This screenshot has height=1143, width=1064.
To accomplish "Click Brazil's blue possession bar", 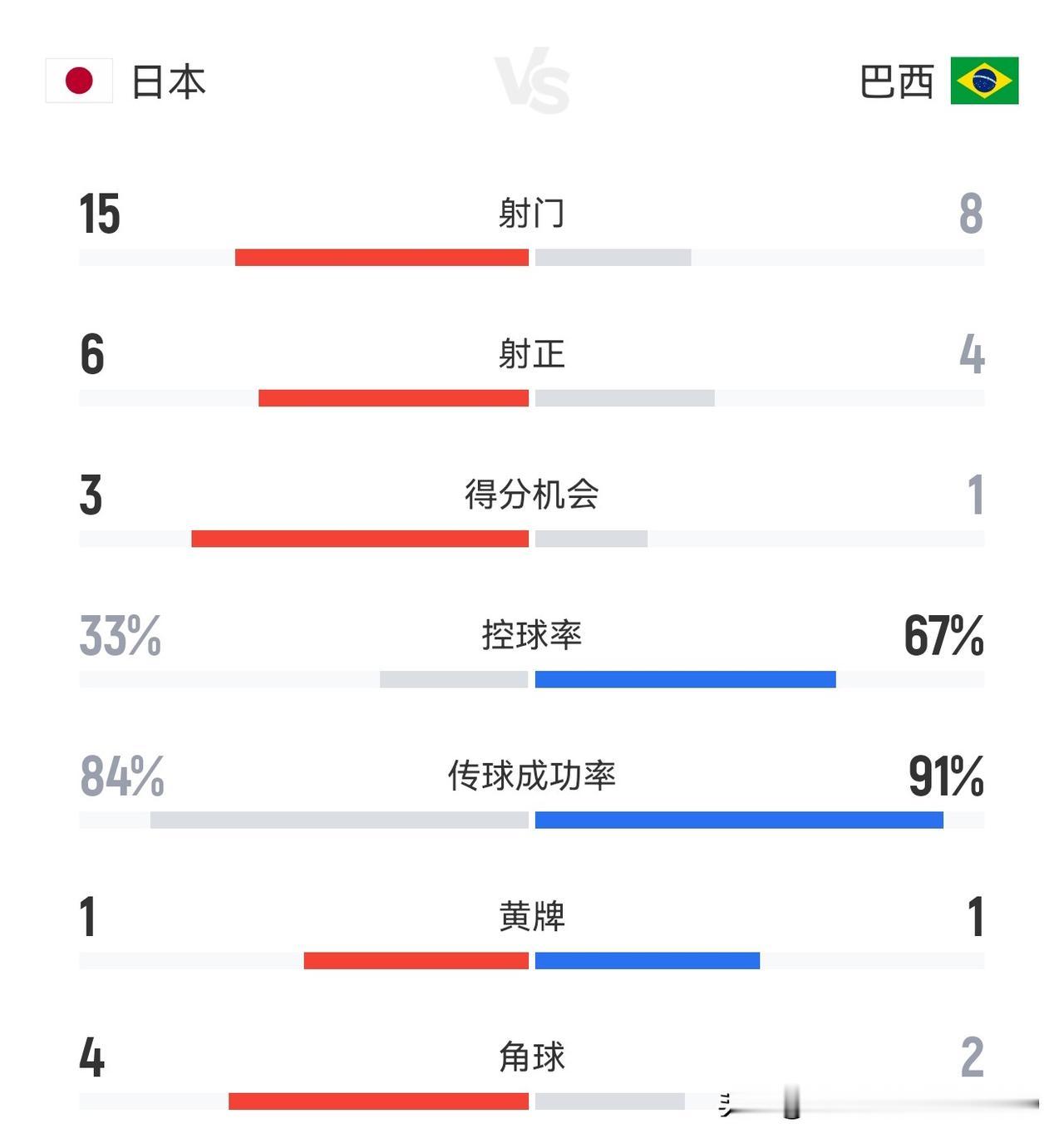I will 685,679.
